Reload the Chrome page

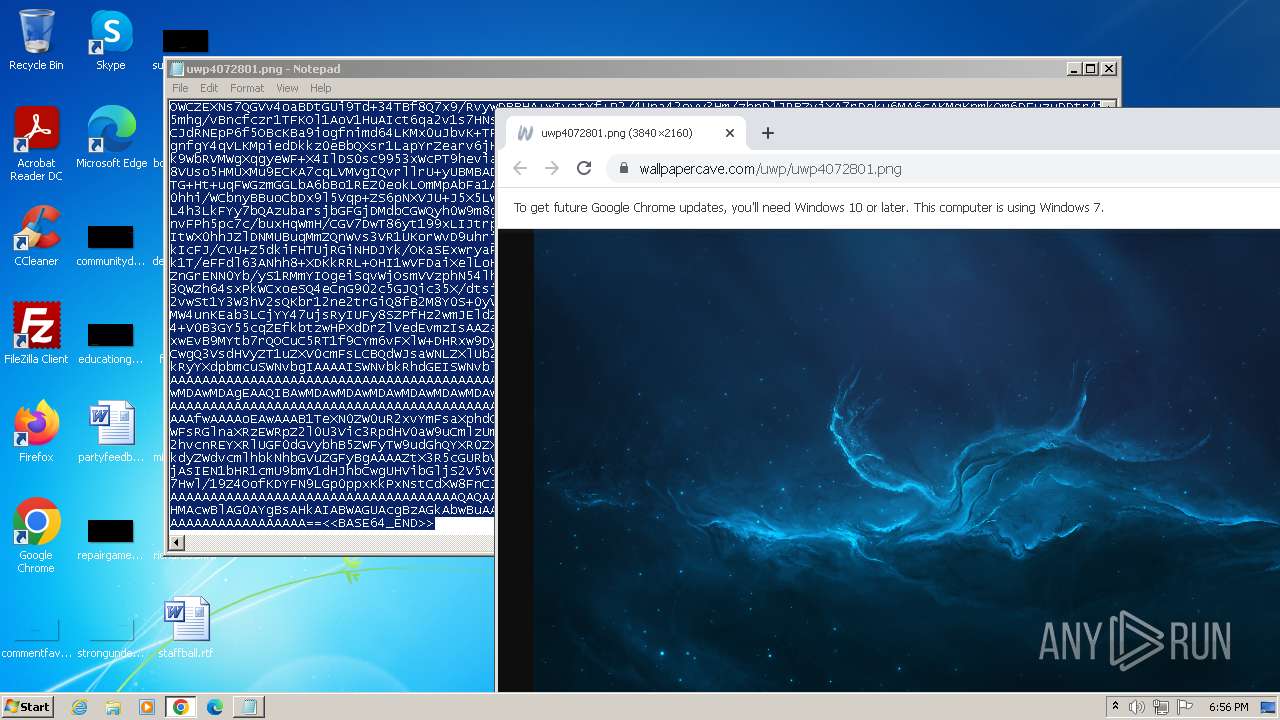pyautogui.click(x=584, y=168)
